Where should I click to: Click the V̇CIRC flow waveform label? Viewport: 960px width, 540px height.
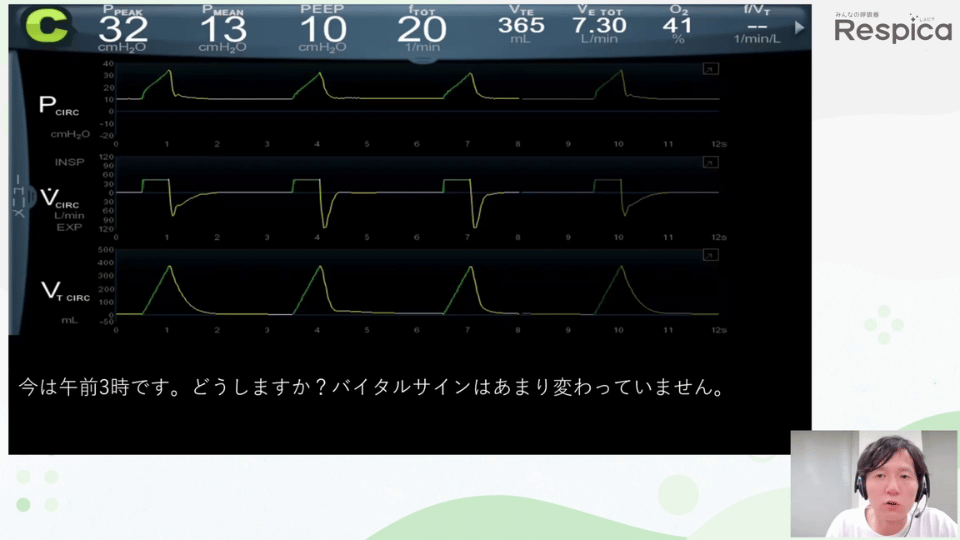pos(59,198)
